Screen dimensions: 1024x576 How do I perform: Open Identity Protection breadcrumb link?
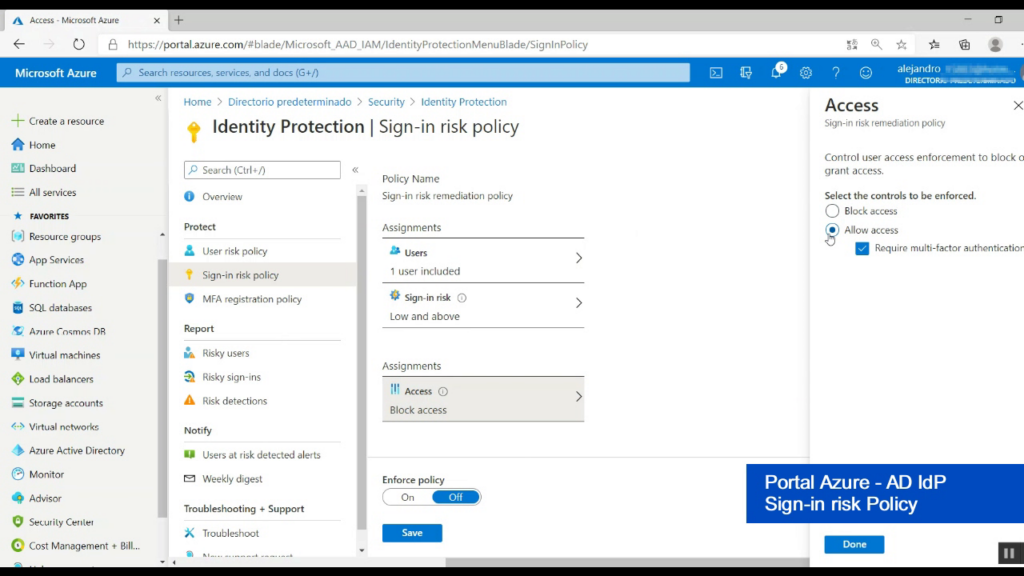coord(464,102)
